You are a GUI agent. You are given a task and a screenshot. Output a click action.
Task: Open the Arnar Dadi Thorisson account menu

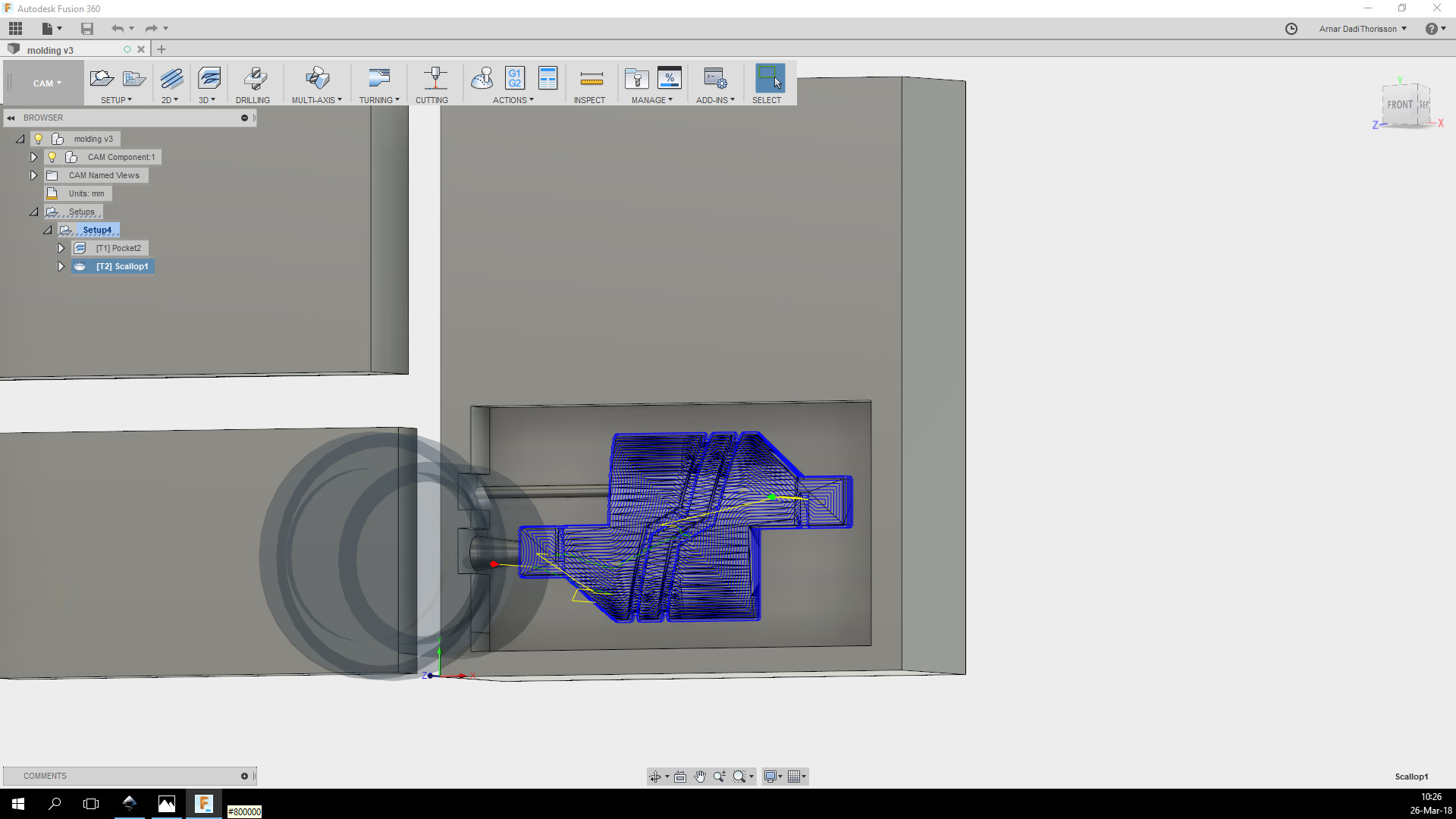click(x=1363, y=29)
